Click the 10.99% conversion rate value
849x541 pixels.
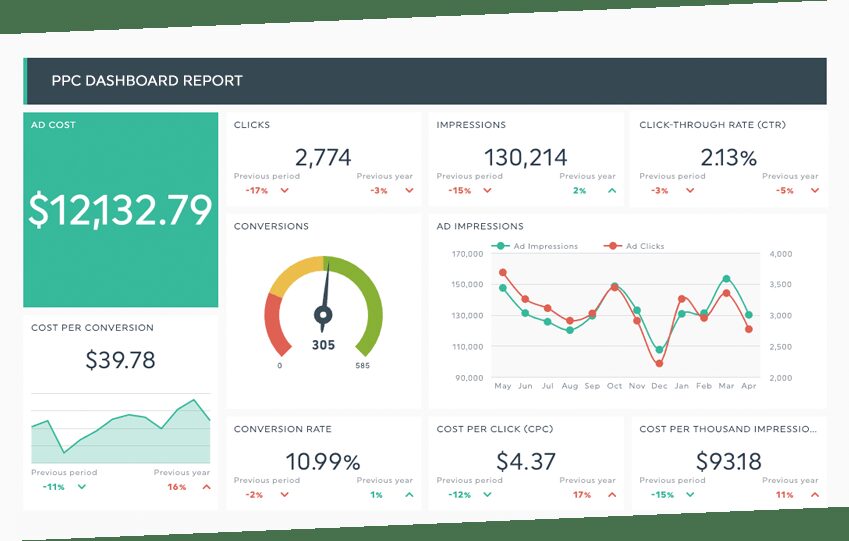(323, 462)
